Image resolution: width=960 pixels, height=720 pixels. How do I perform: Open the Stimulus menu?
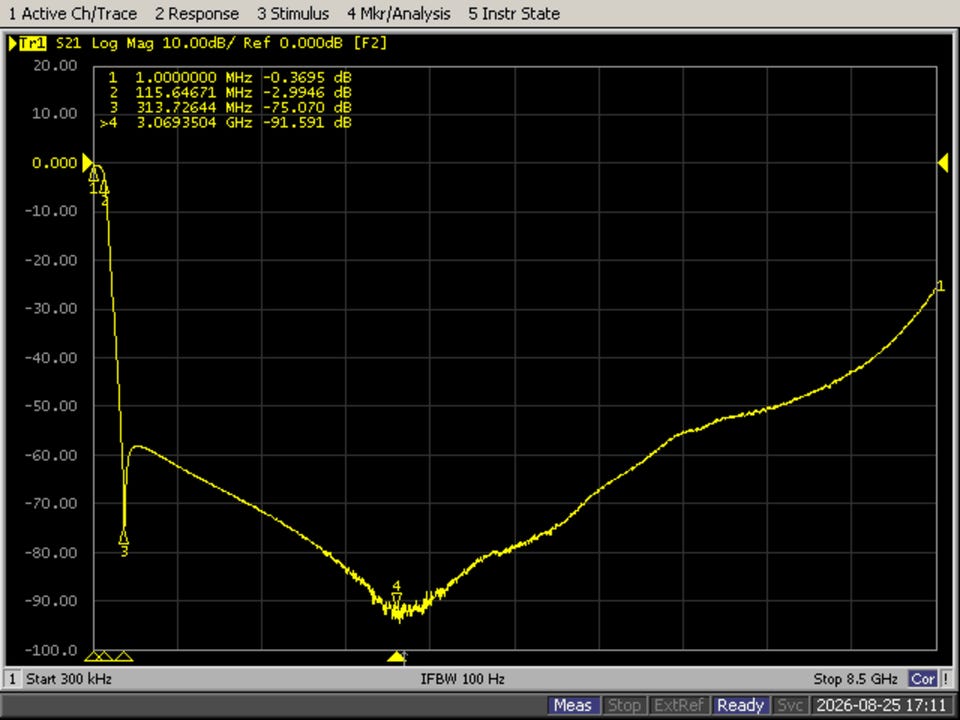pos(293,13)
